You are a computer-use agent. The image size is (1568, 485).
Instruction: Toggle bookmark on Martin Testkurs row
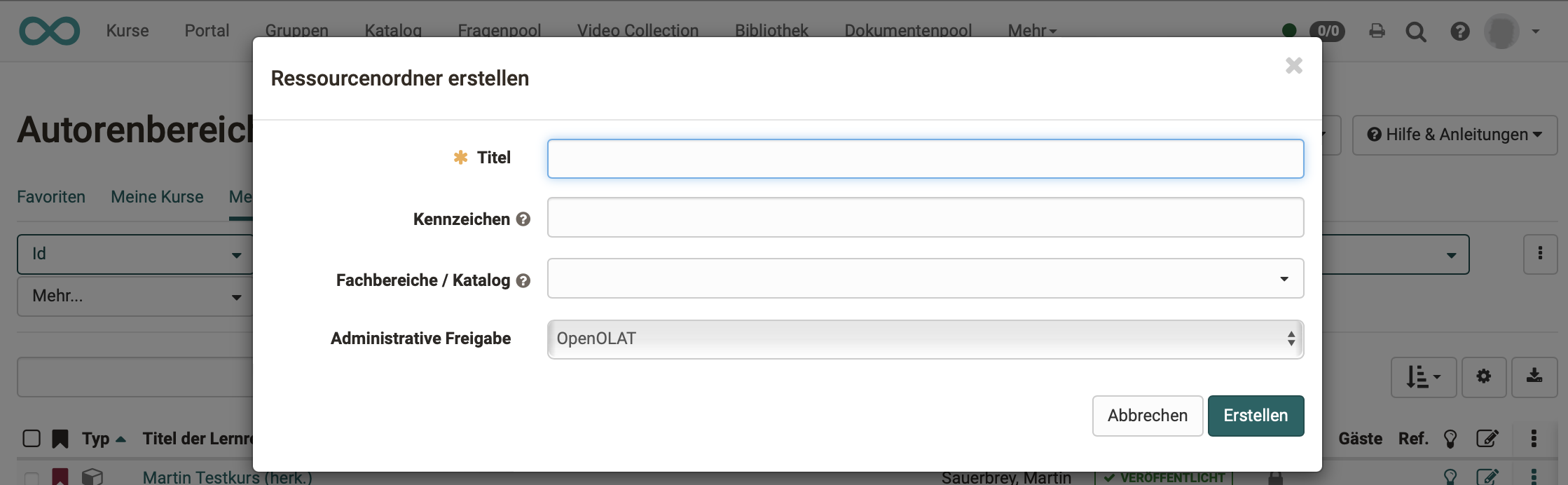60,477
